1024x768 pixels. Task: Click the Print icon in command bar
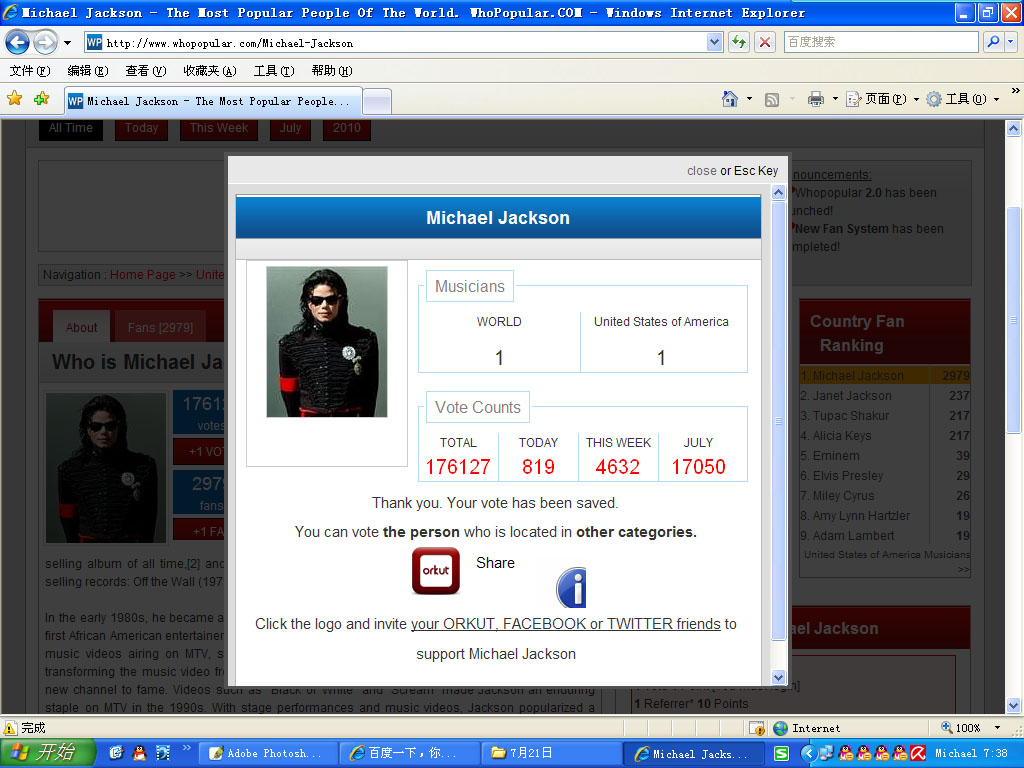[x=815, y=99]
